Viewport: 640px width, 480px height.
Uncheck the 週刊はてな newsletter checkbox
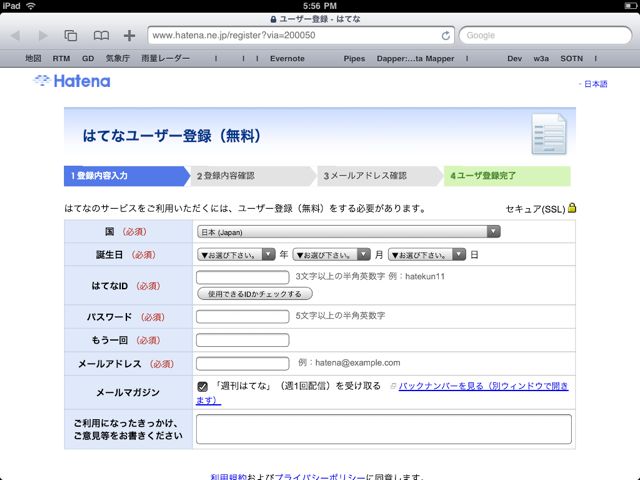click(202, 386)
